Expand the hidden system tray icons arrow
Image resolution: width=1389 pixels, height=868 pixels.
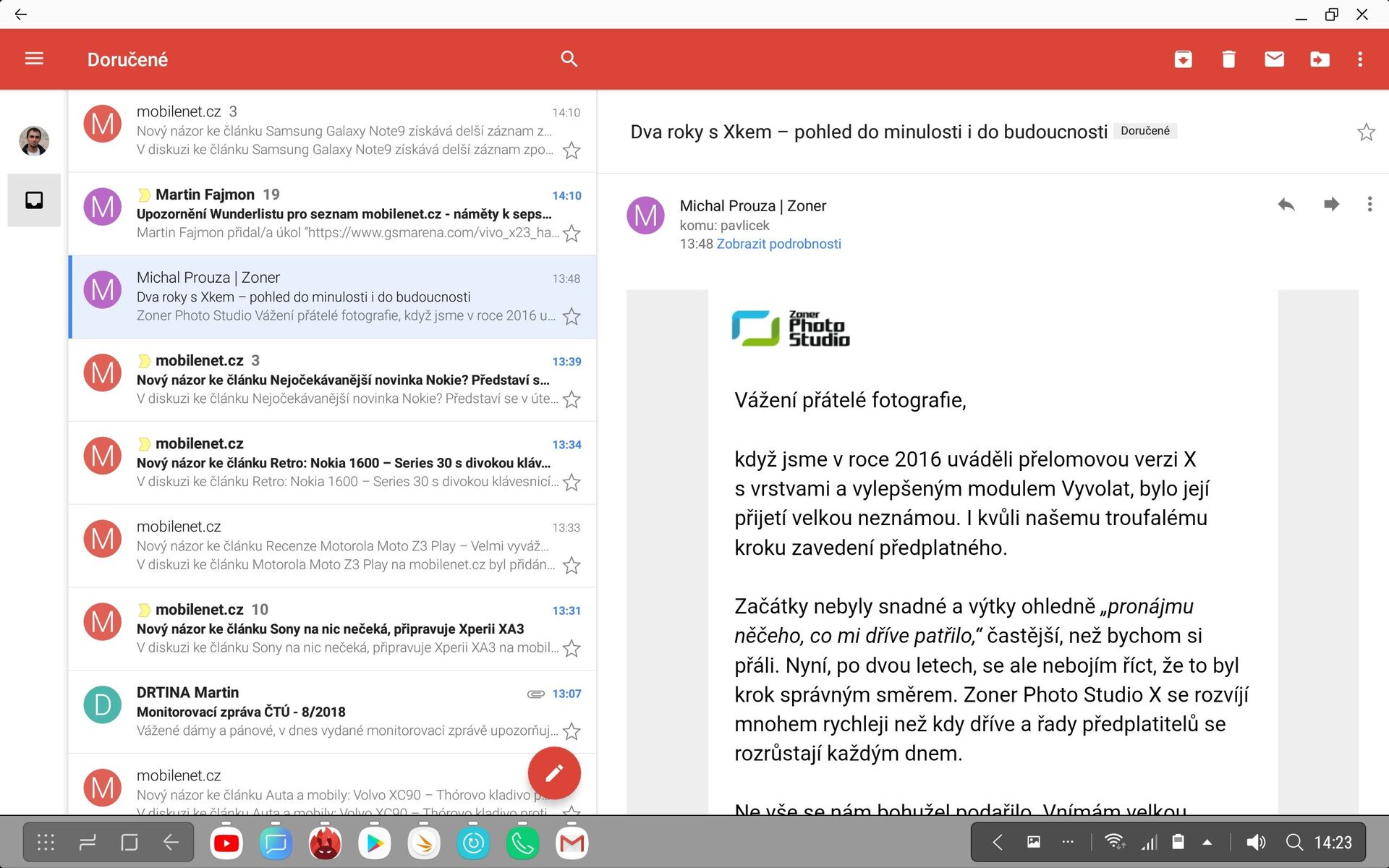coord(1207,842)
